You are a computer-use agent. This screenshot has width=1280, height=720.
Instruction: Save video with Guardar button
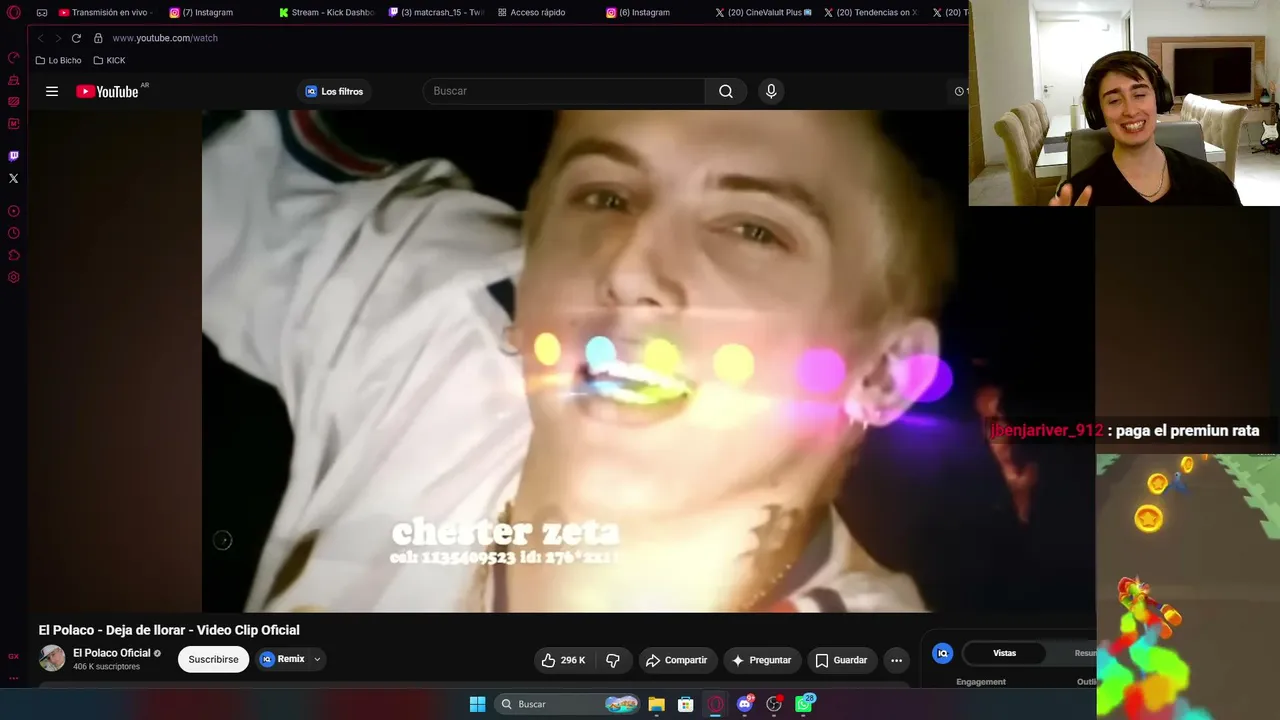coord(841,660)
